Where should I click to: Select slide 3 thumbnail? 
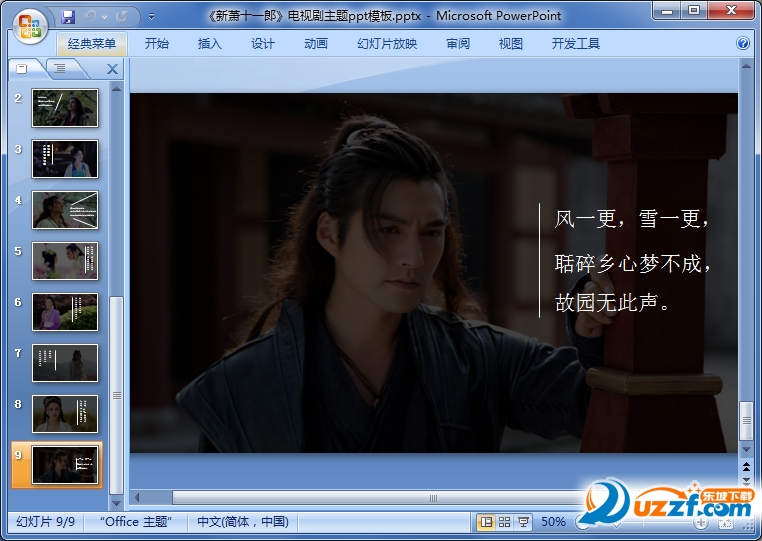pos(65,159)
